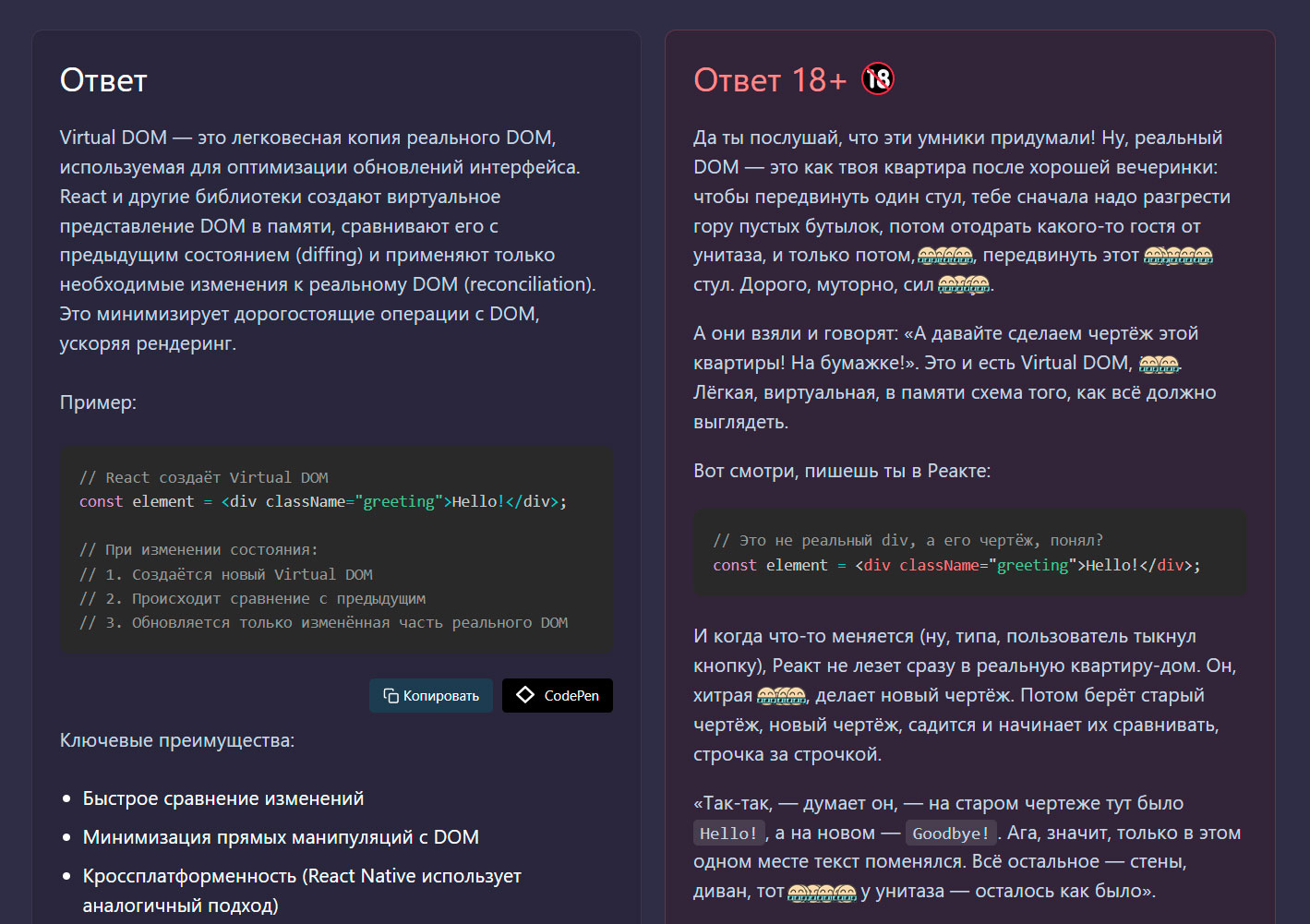This screenshot has height=924, width=1310.
Task: Click the censored emoji after «только потом,»
Action: 945,256
